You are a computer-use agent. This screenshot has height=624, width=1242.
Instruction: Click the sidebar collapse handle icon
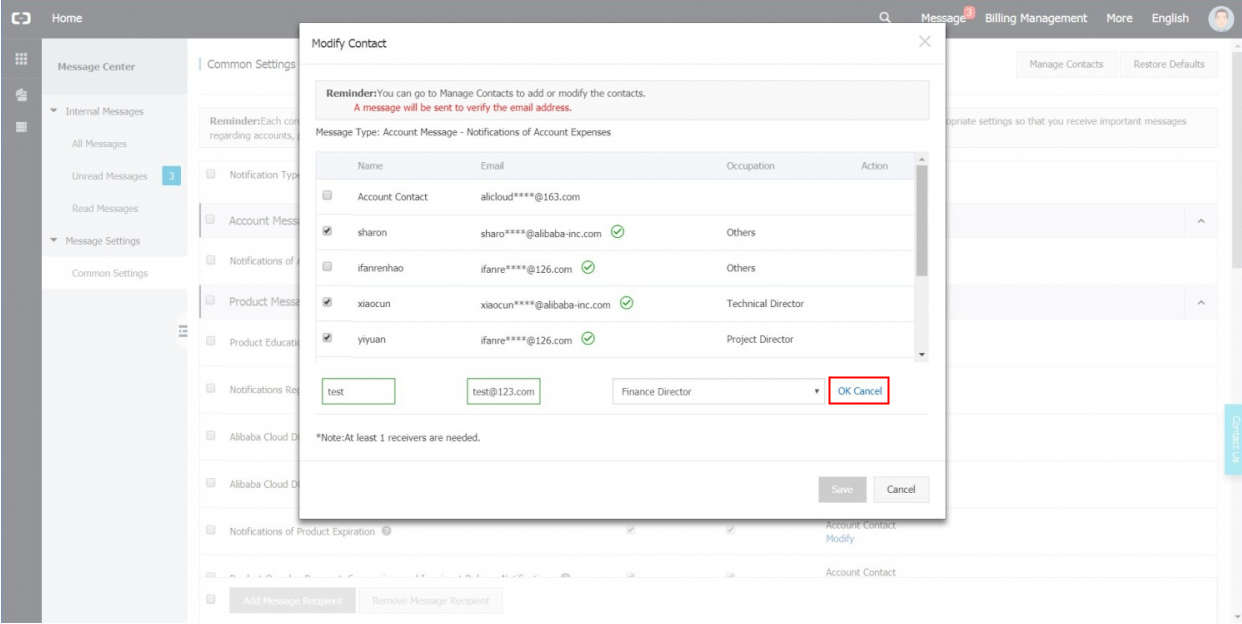click(183, 331)
